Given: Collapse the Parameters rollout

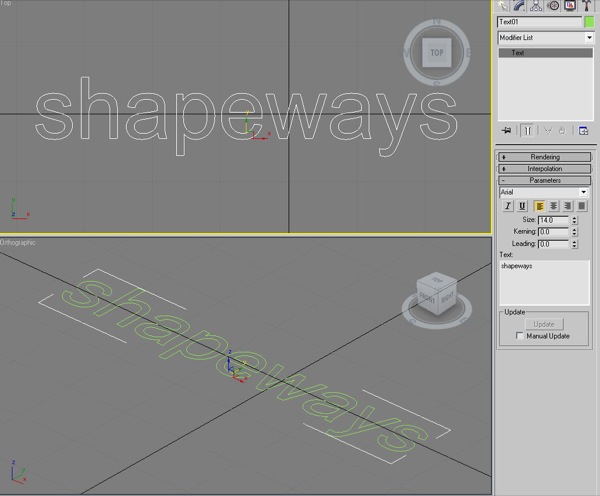Looking at the screenshot, I should (x=545, y=181).
